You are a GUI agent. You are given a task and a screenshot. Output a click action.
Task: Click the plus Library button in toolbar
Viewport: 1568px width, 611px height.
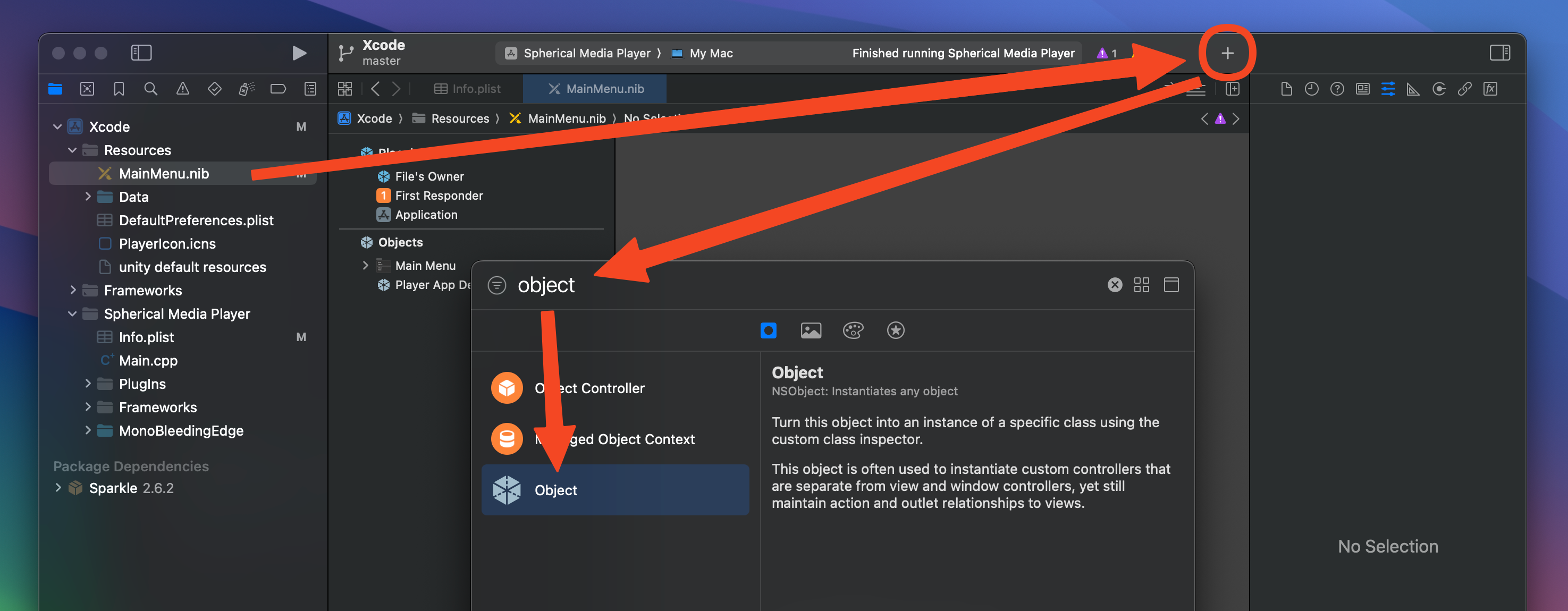click(x=1227, y=54)
